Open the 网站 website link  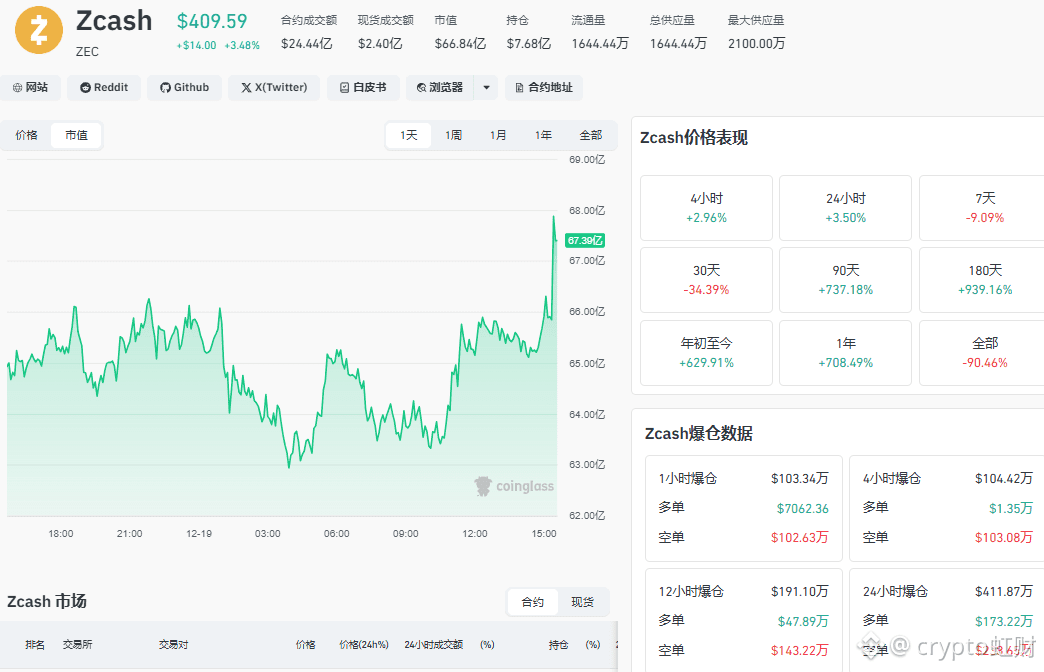pos(30,87)
